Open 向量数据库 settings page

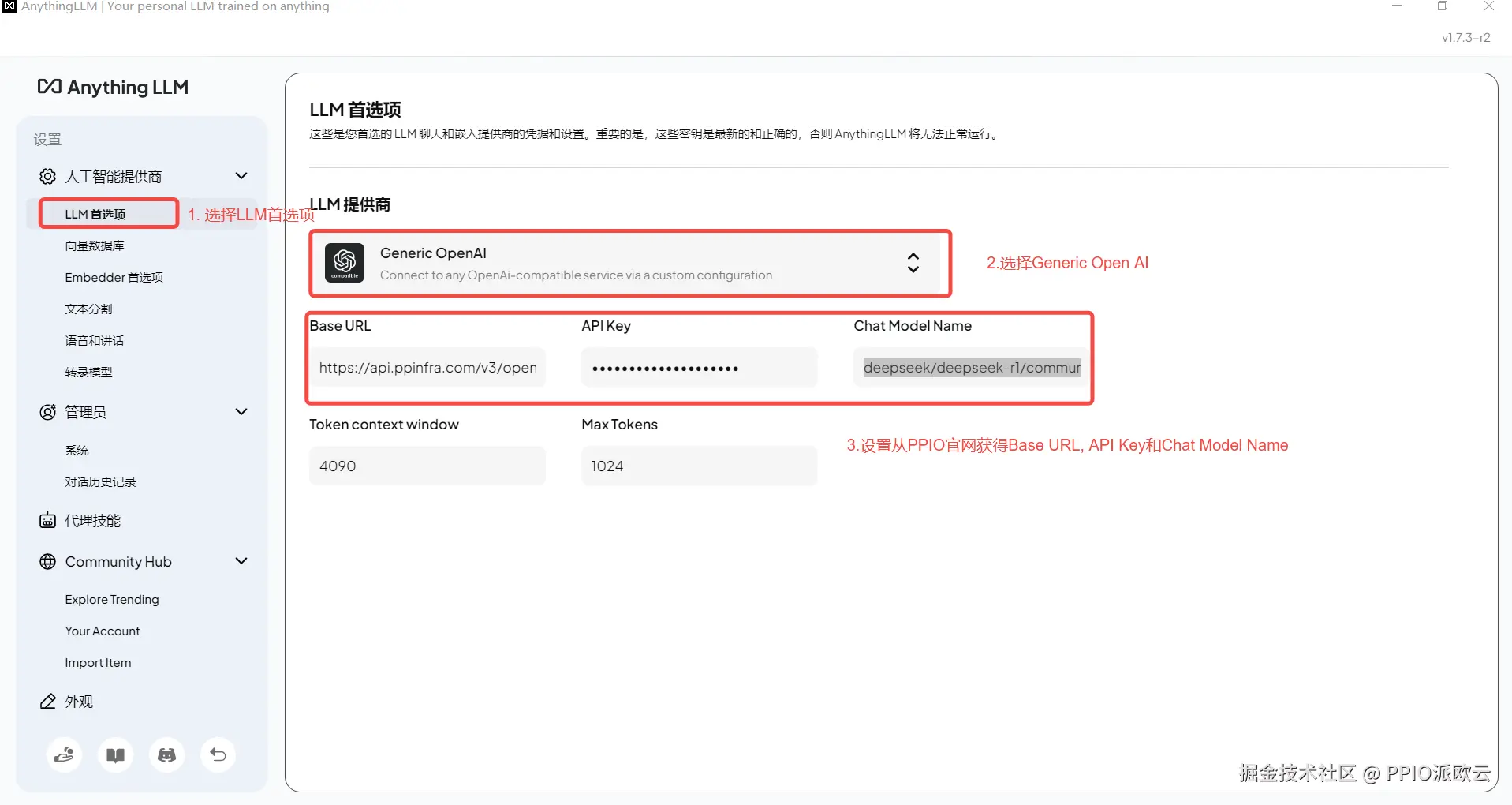95,245
